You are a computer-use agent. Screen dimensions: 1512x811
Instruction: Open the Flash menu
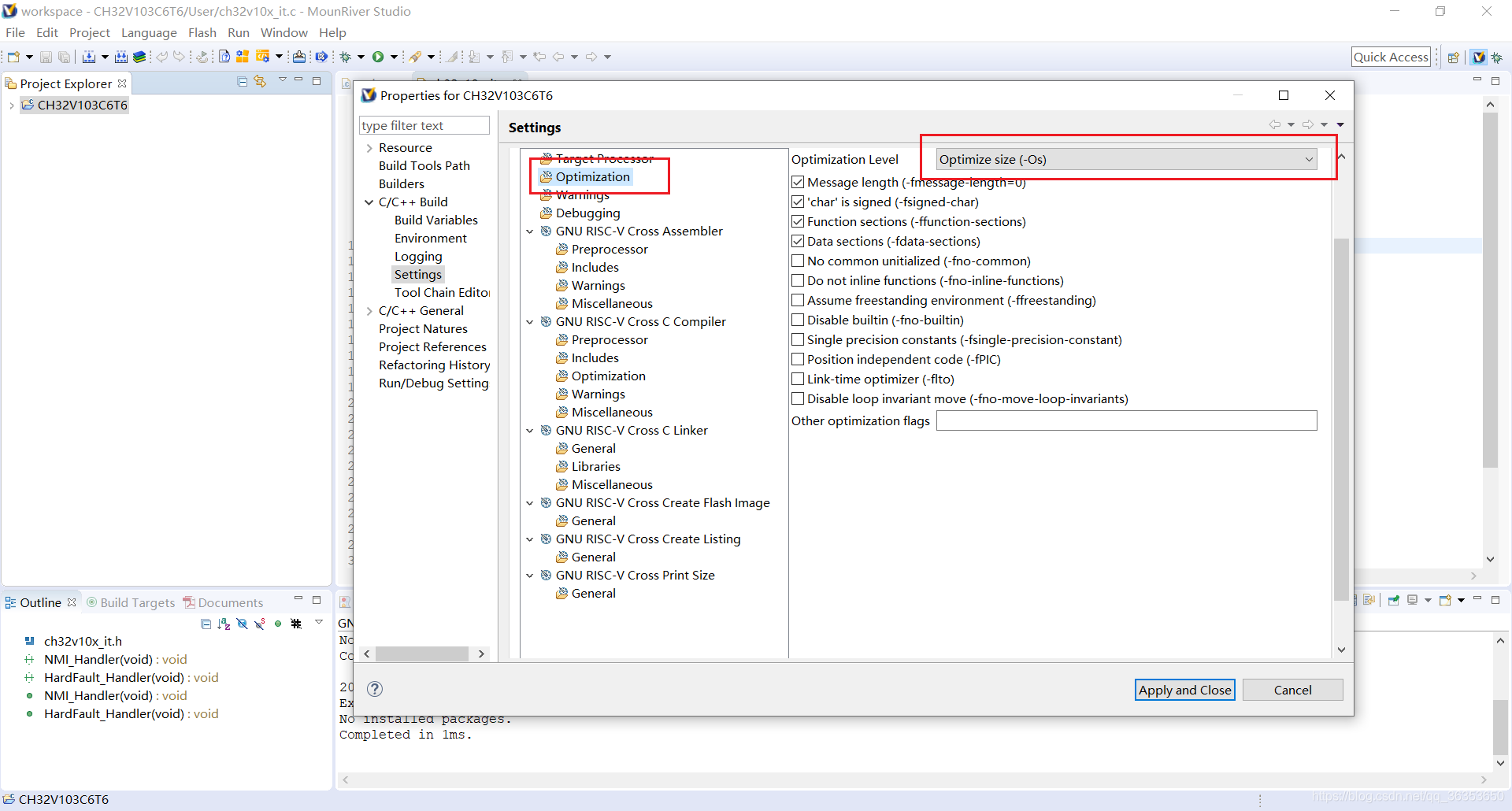pos(202,32)
